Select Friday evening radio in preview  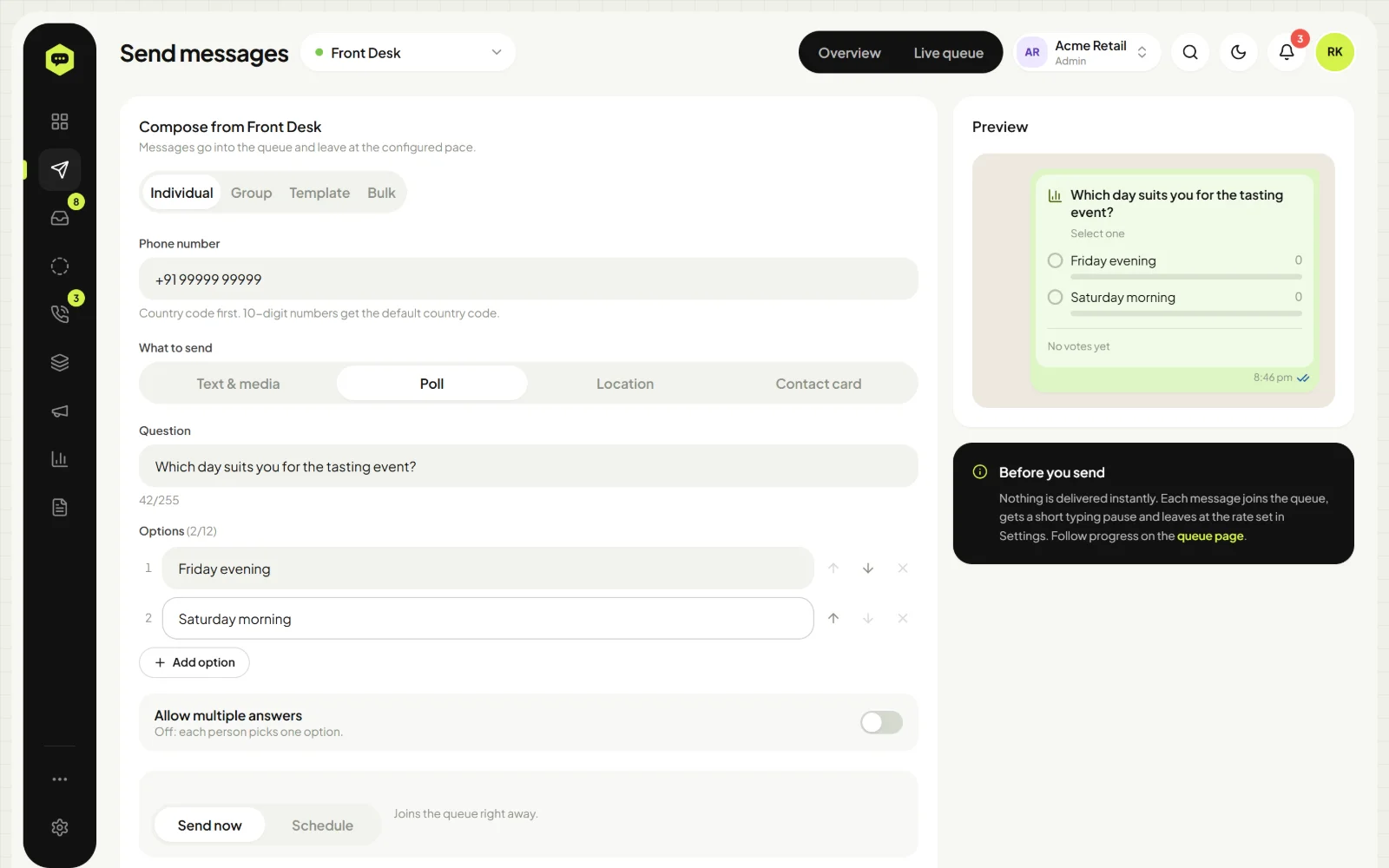(1055, 260)
